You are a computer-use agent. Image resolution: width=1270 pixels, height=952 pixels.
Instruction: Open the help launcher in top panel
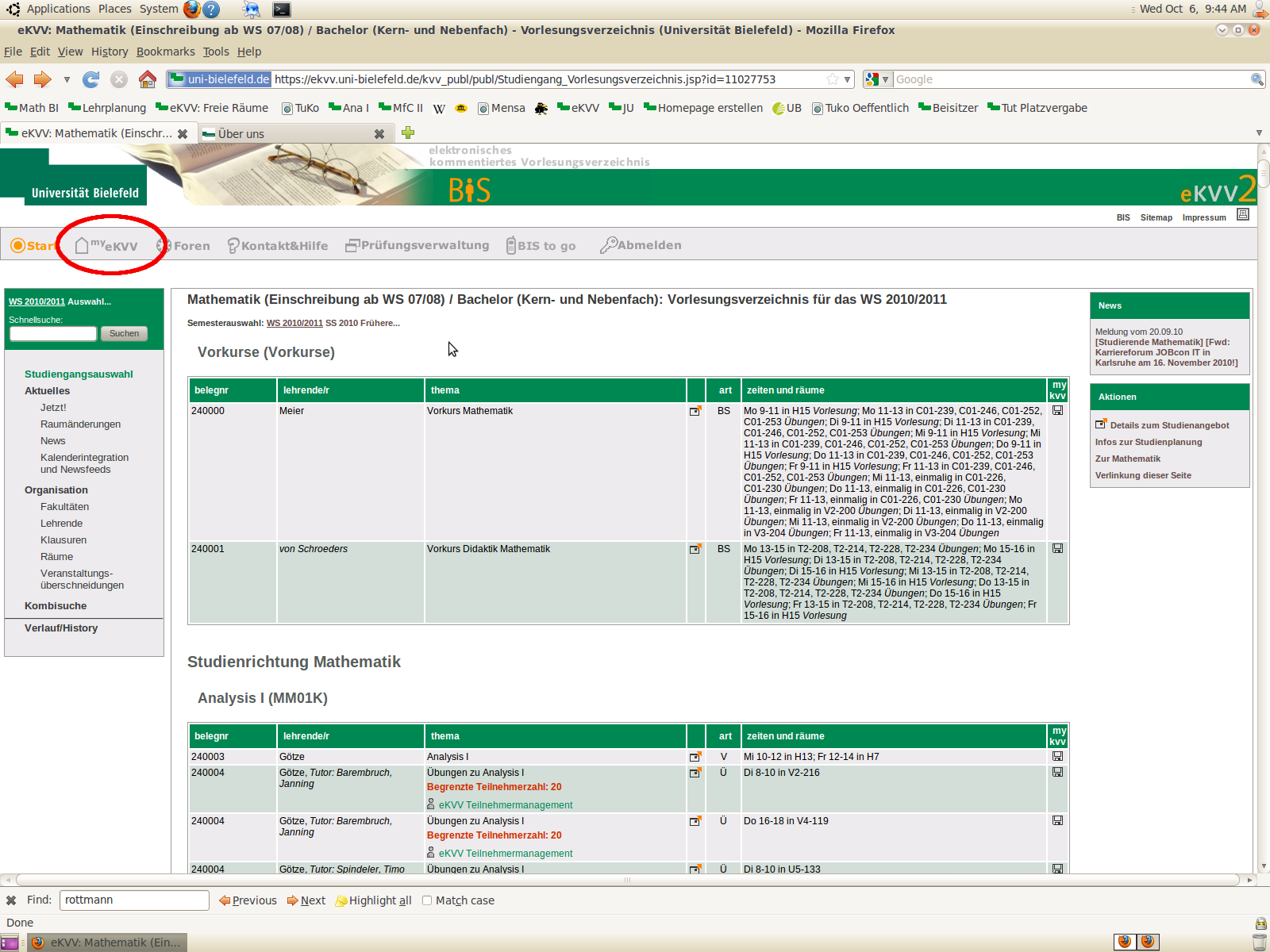tap(211, 10)
